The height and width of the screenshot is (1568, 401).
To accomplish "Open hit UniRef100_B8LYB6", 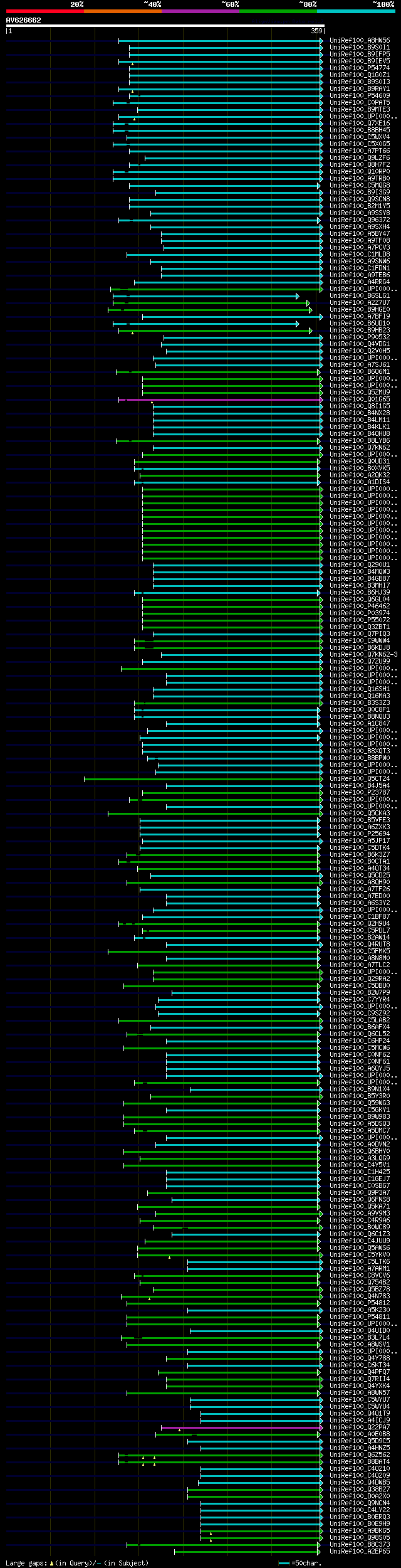I will (x=360, y=441).
